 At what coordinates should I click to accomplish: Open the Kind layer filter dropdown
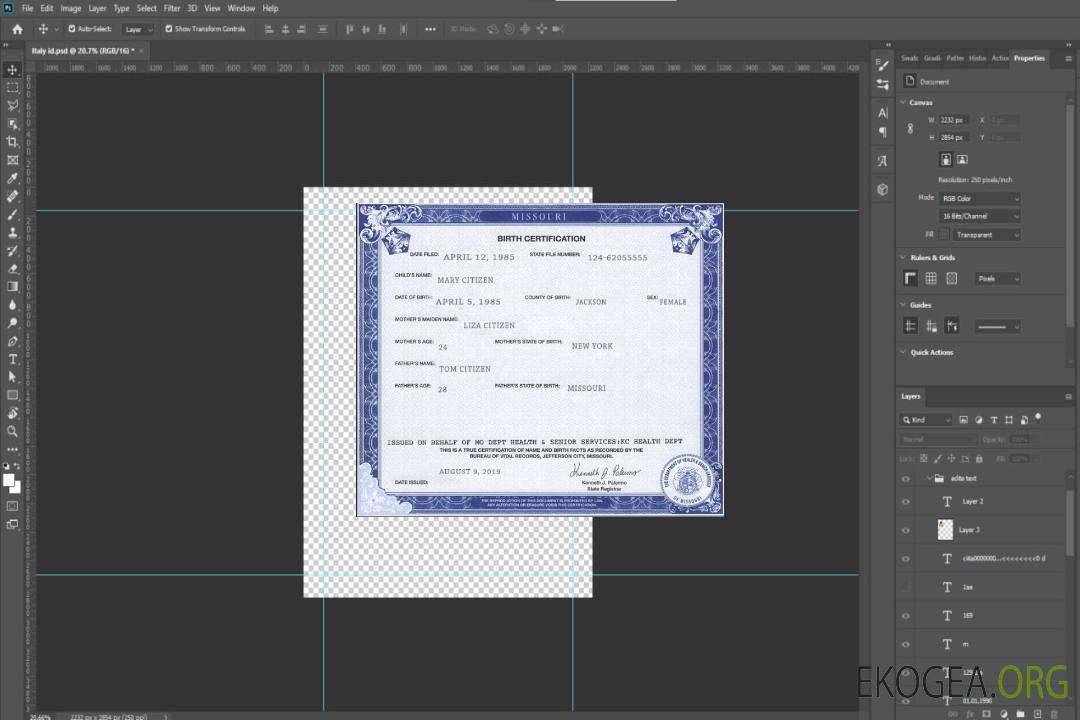[x=926, y=420]
